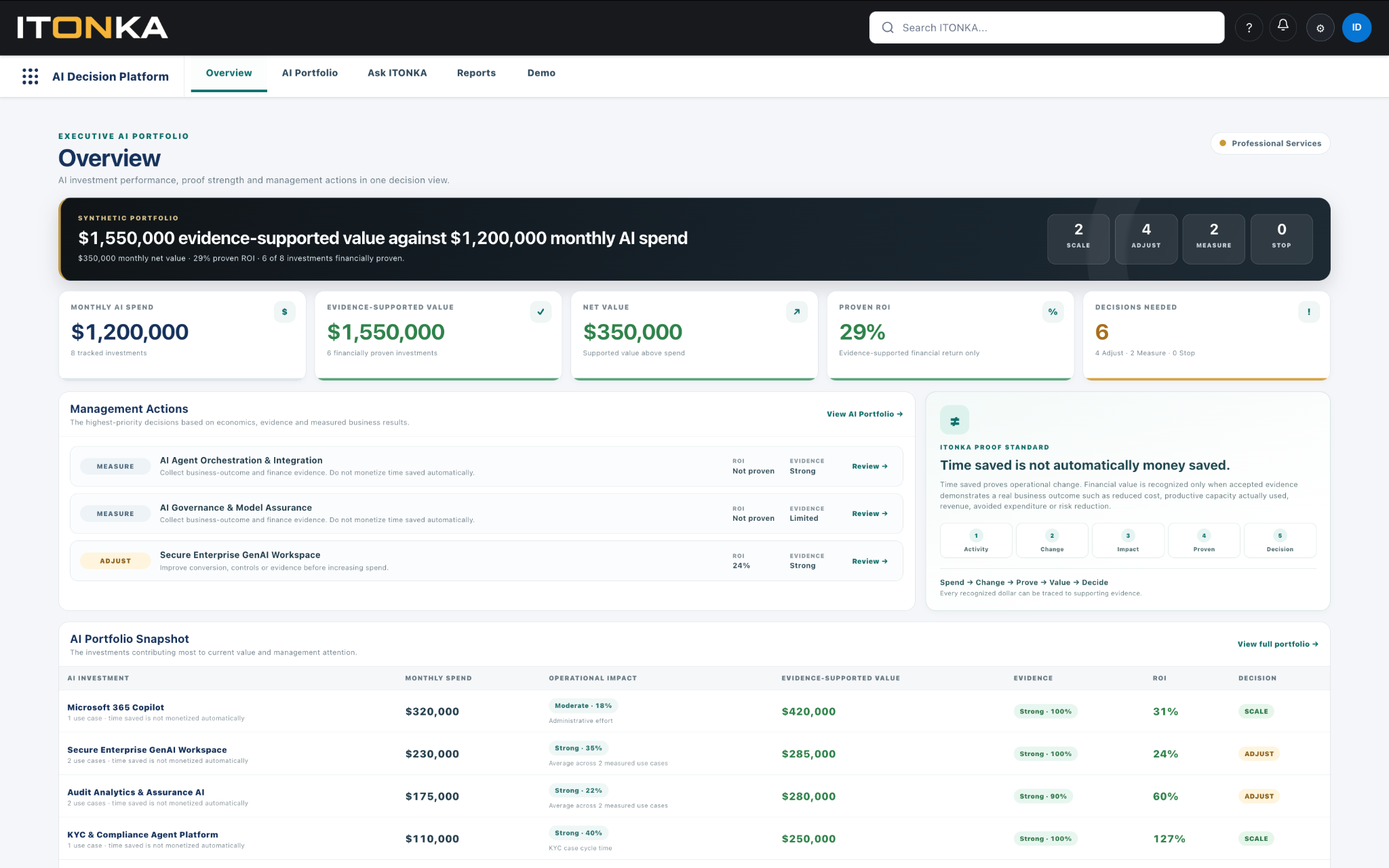Select step 4 Proven

(x=1204, y=540)
